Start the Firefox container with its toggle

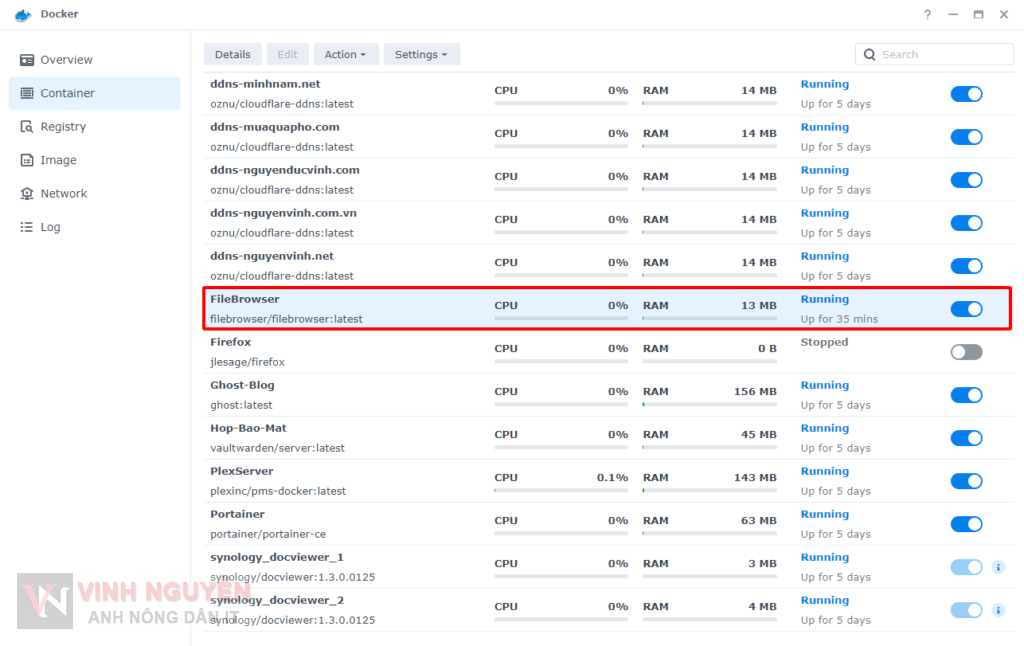point(966,352)
